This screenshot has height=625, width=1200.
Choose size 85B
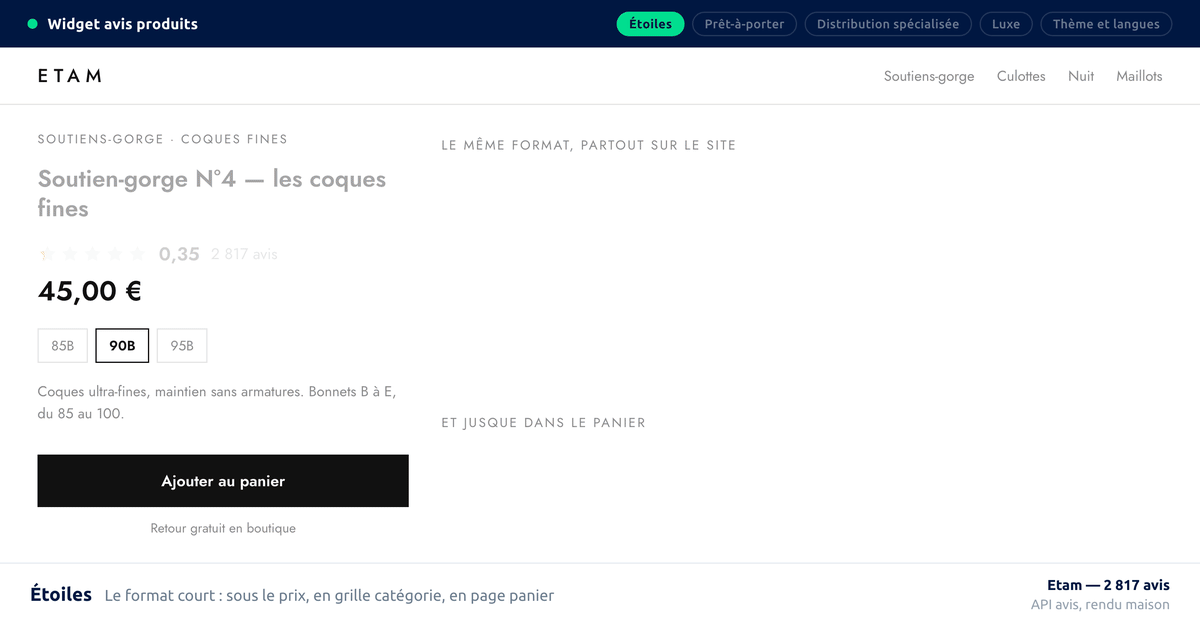click(x=63, y=346)
